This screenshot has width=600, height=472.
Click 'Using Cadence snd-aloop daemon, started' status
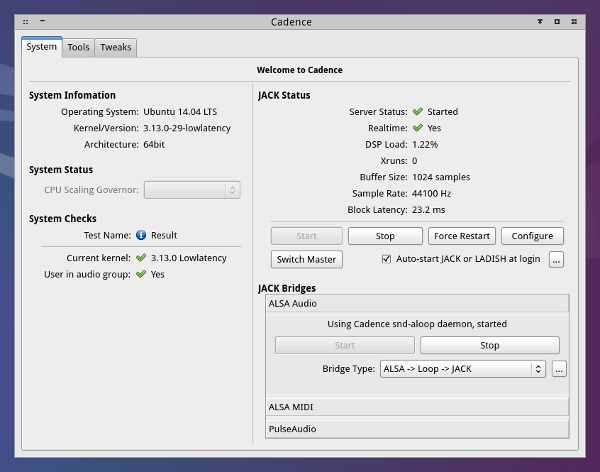point(417,324)
